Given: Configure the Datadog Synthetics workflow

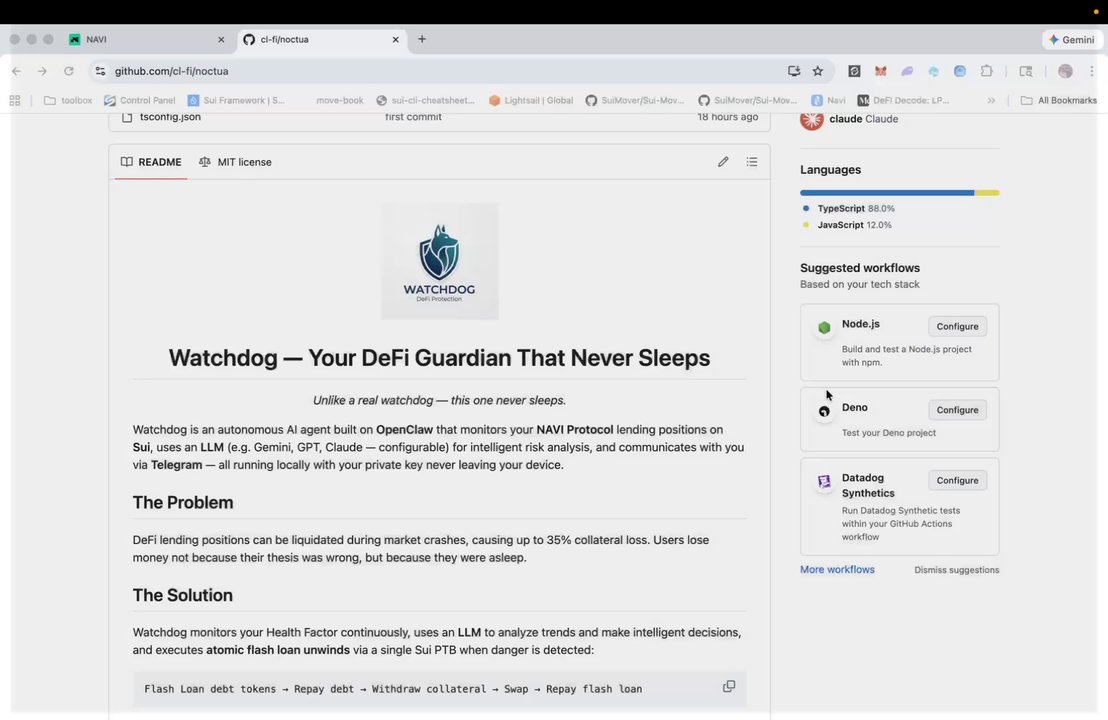Looking at the screenshot, I should 957,480.
